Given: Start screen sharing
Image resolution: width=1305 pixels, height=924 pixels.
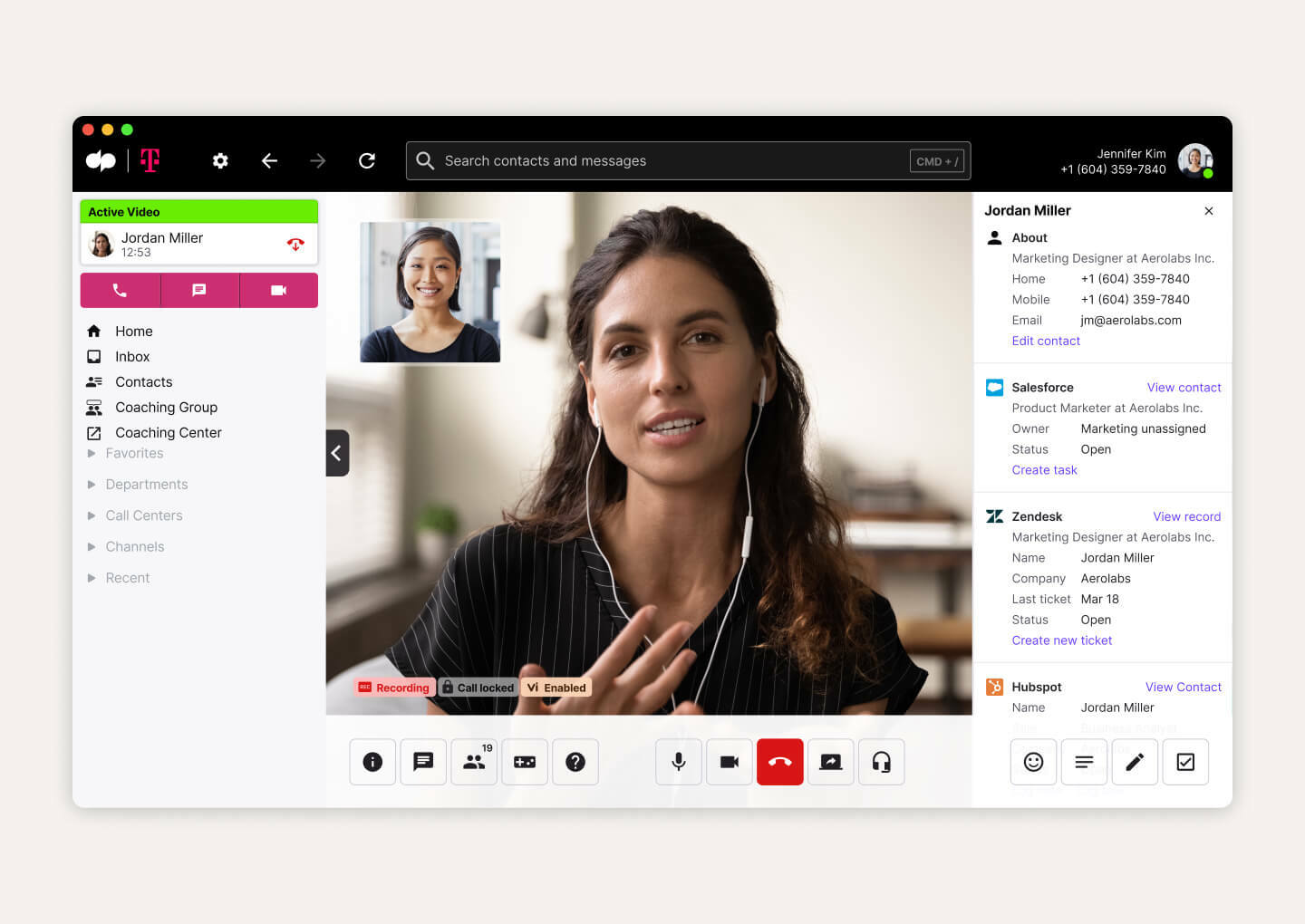Looking at the screenshot, I should tap(831, 762).
